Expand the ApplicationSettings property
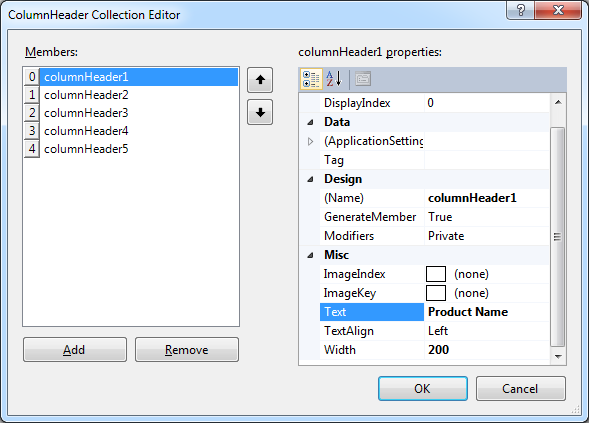 (310, 141)
